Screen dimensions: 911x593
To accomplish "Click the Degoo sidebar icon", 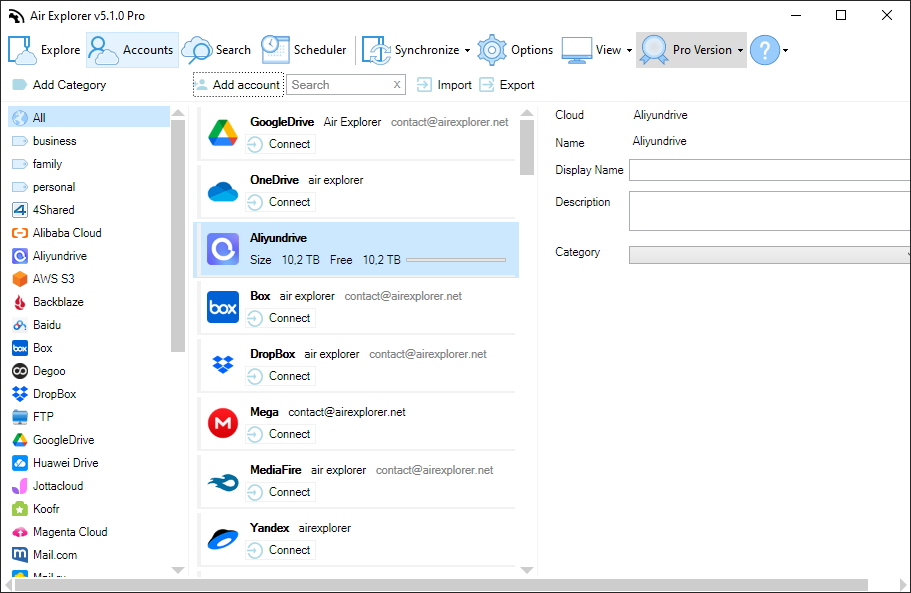I will coord(20,371).
